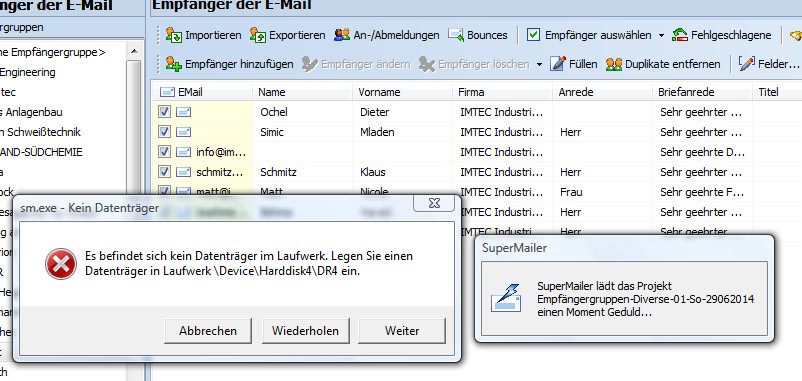
Task: Click Vorname cell 'Klaus'
Action: [x=372, y=172]
